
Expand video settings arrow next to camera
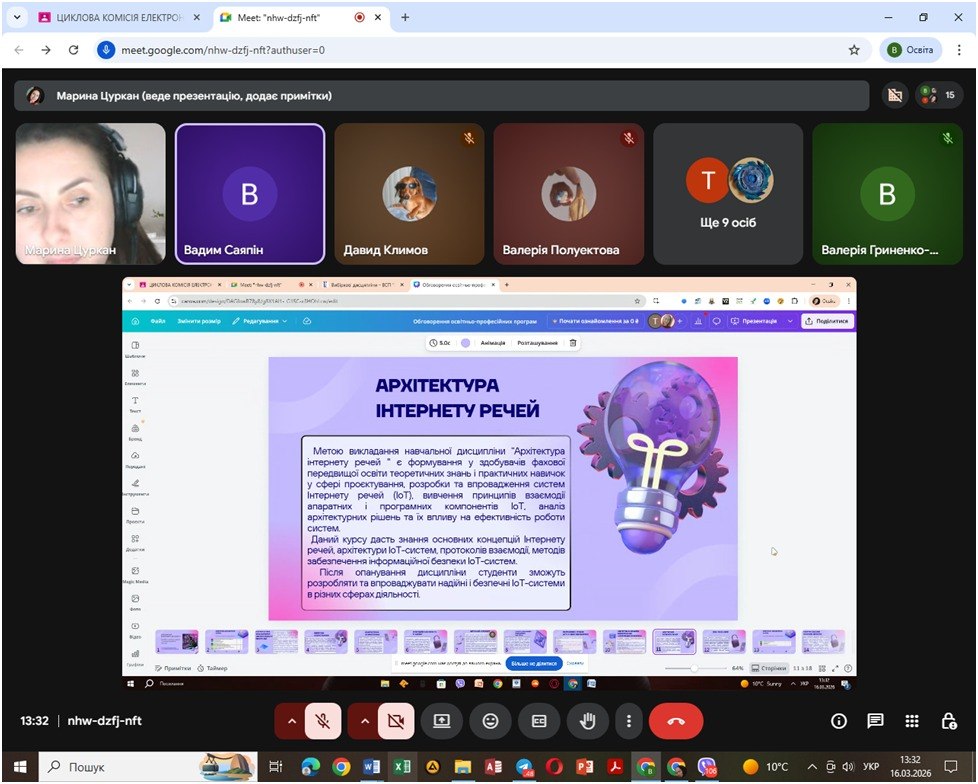tap(364, 721)
